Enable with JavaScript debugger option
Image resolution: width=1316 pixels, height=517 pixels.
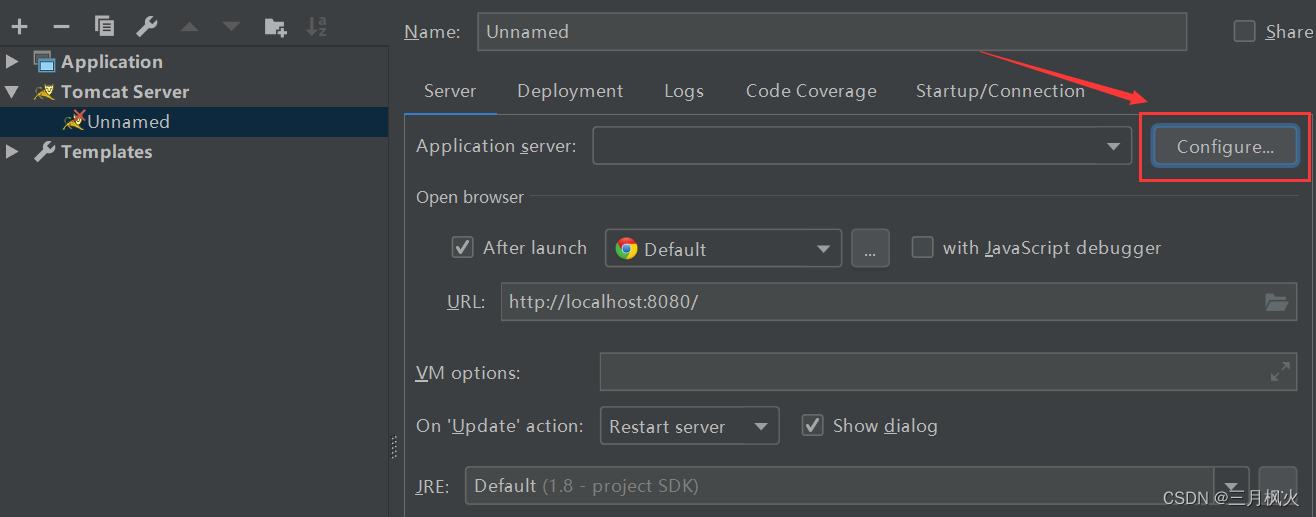click(922, 247)
